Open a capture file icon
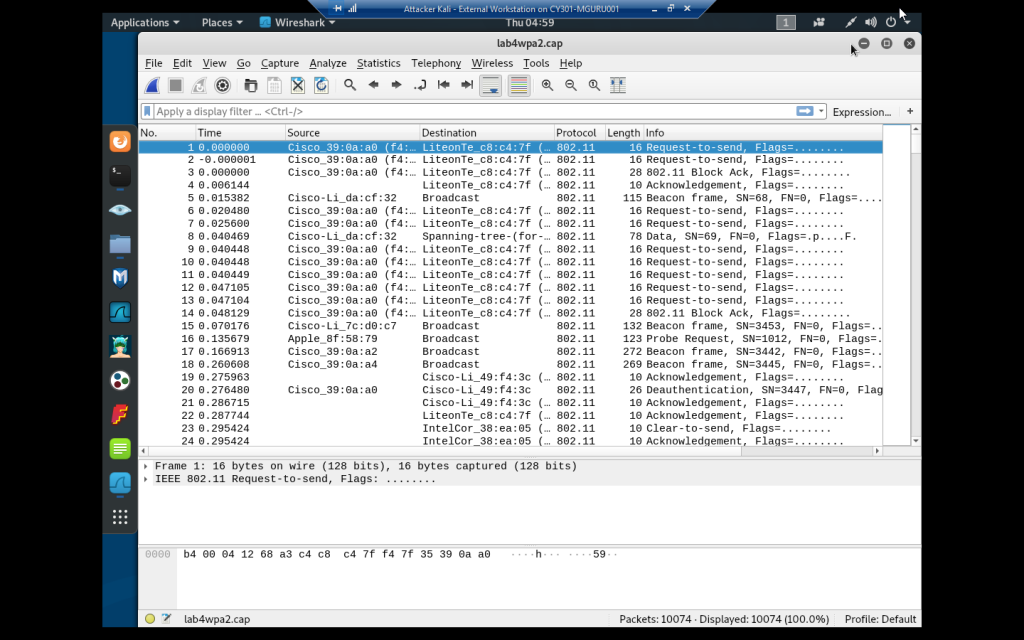This screenshot has width=1024, height=640. 251,86
